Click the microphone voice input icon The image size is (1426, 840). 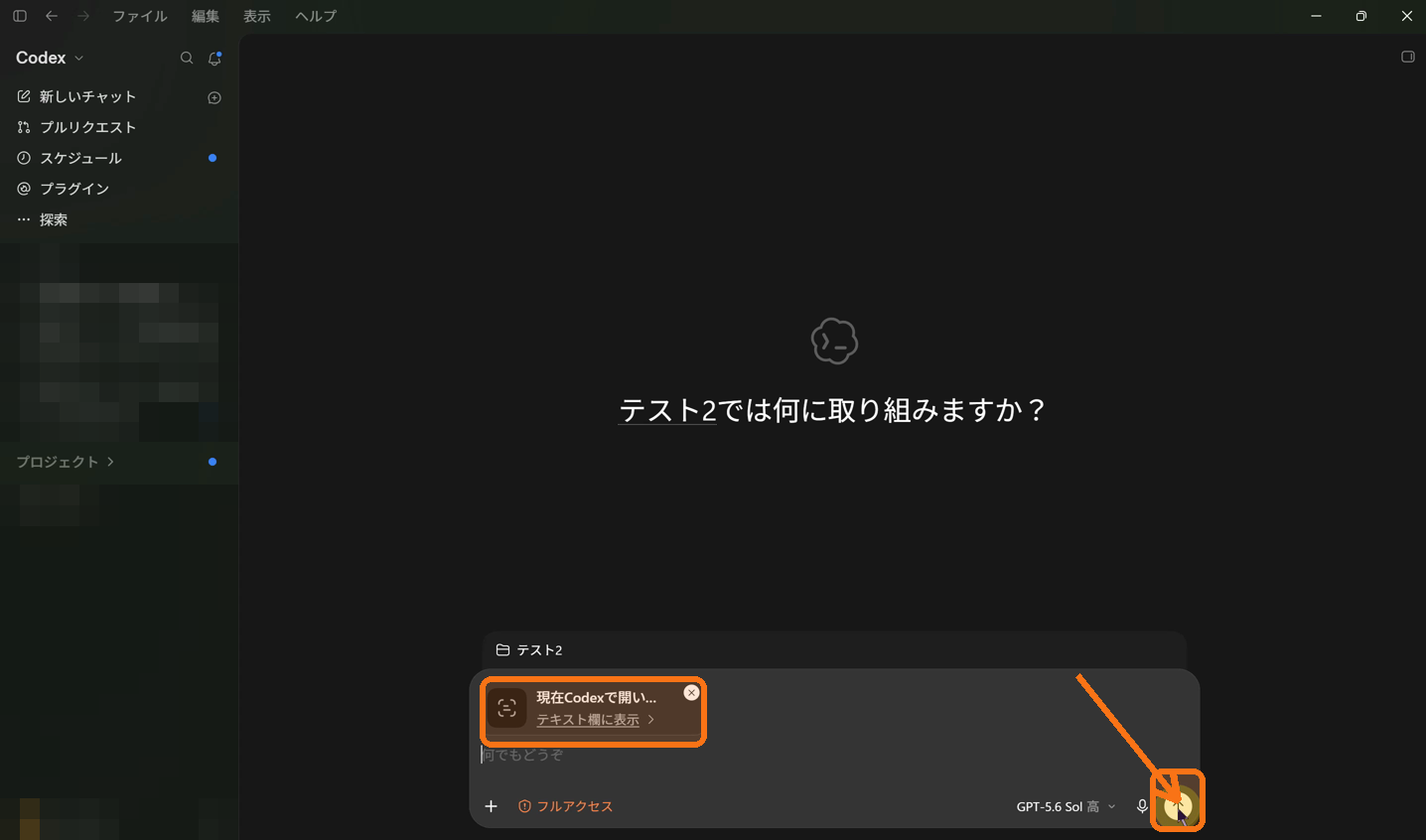1142,806
